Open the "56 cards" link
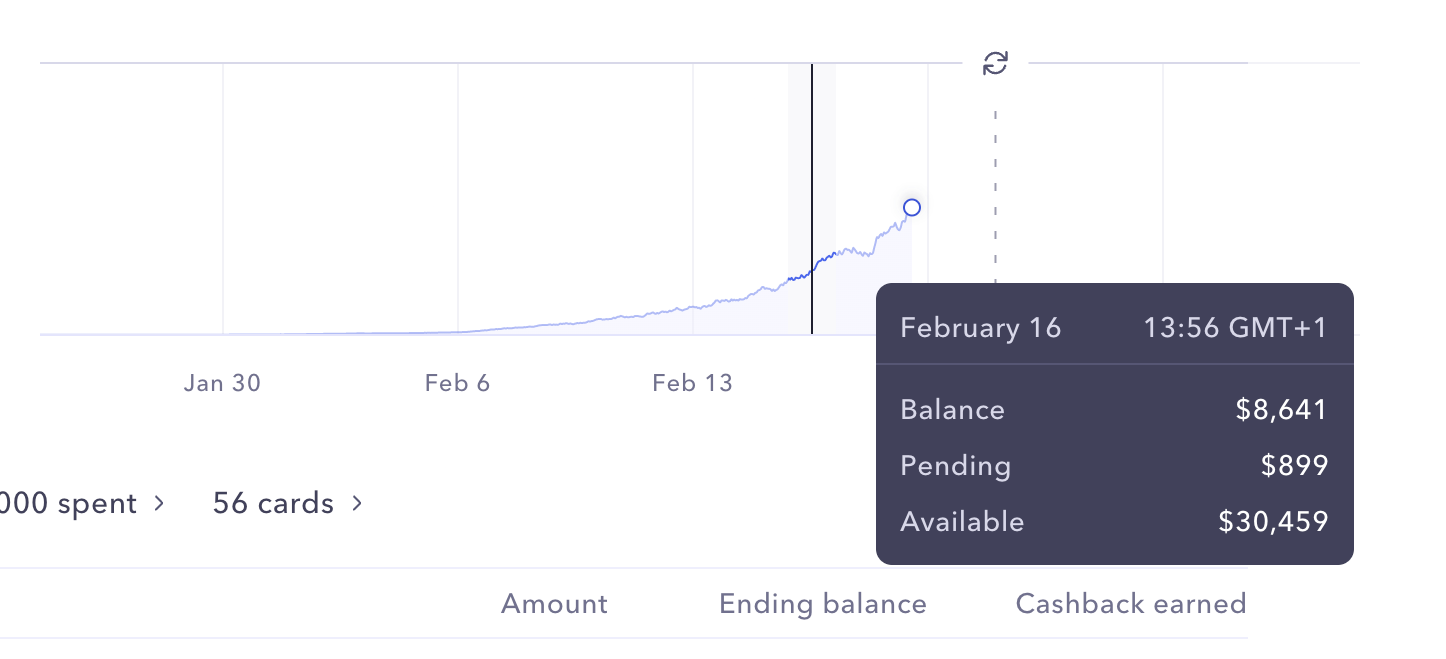The image size is (1446, 659). click(273, 503)
